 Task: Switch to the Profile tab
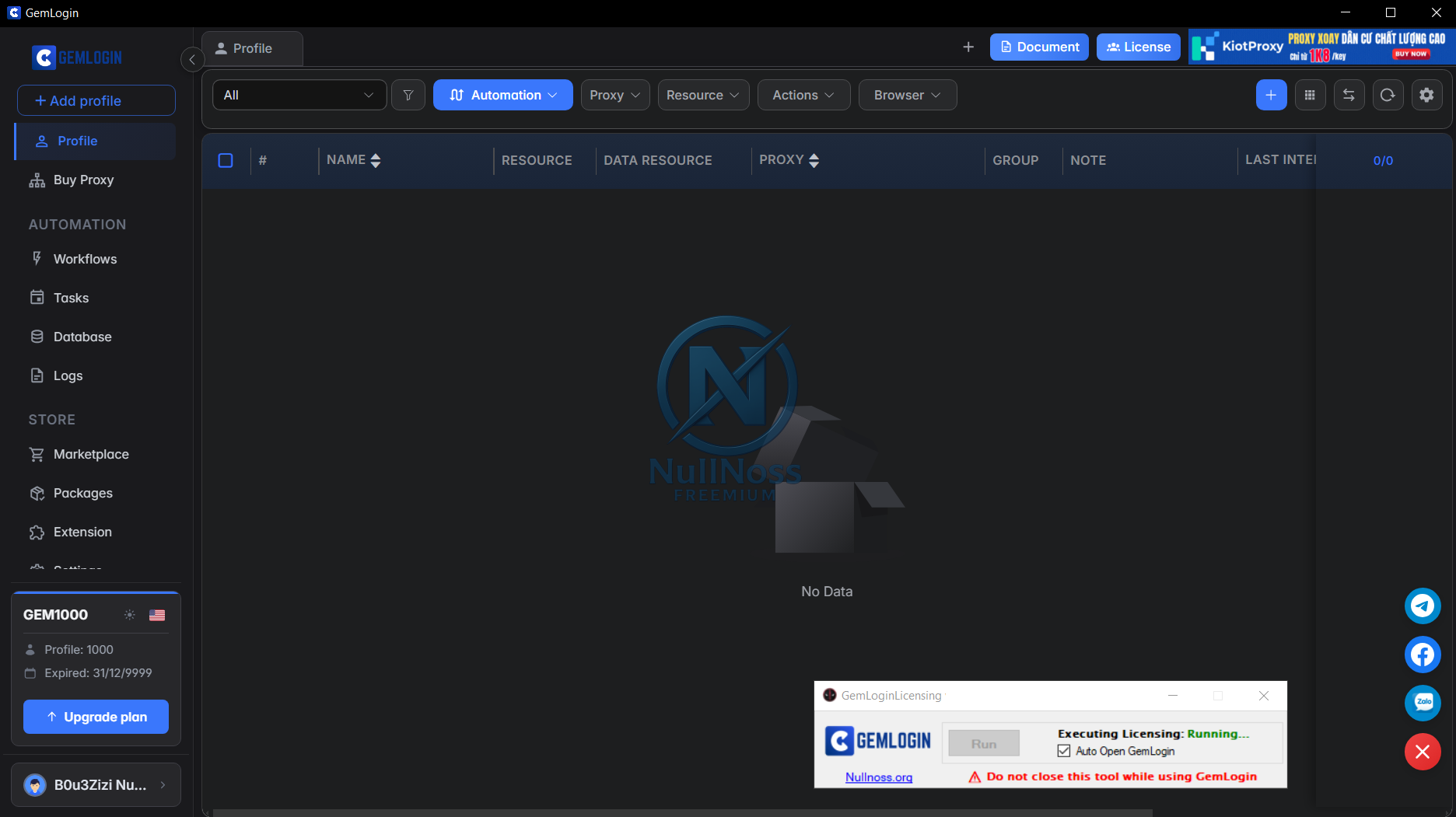coord(251,48)
